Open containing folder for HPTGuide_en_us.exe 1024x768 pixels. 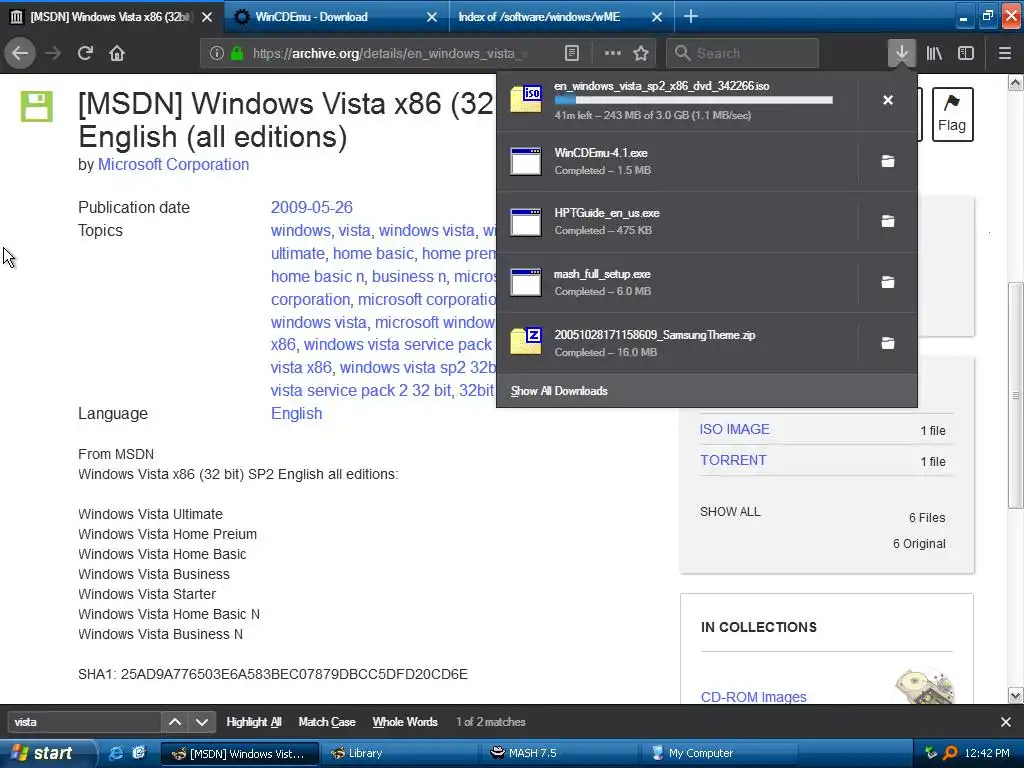tap(888, 221)
